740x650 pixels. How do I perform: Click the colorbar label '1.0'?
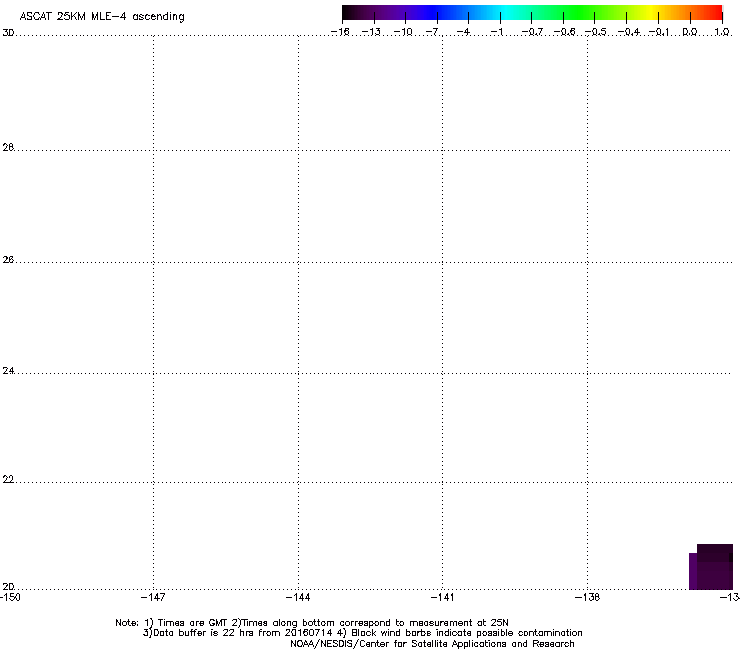(722, 32)
